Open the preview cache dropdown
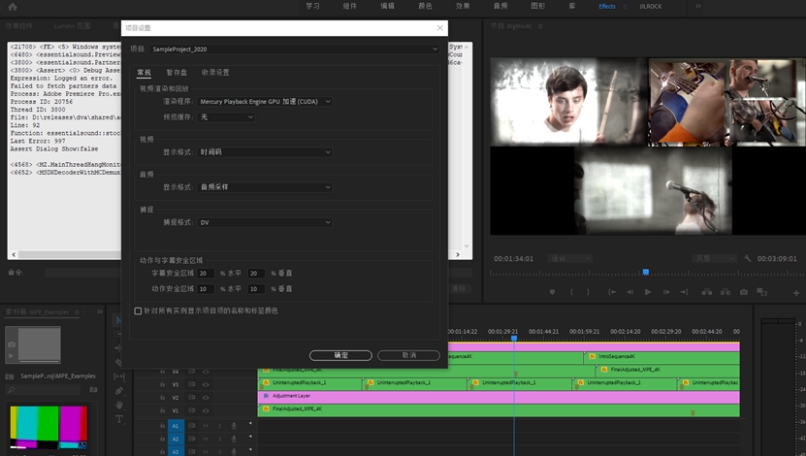 [226, 117]
